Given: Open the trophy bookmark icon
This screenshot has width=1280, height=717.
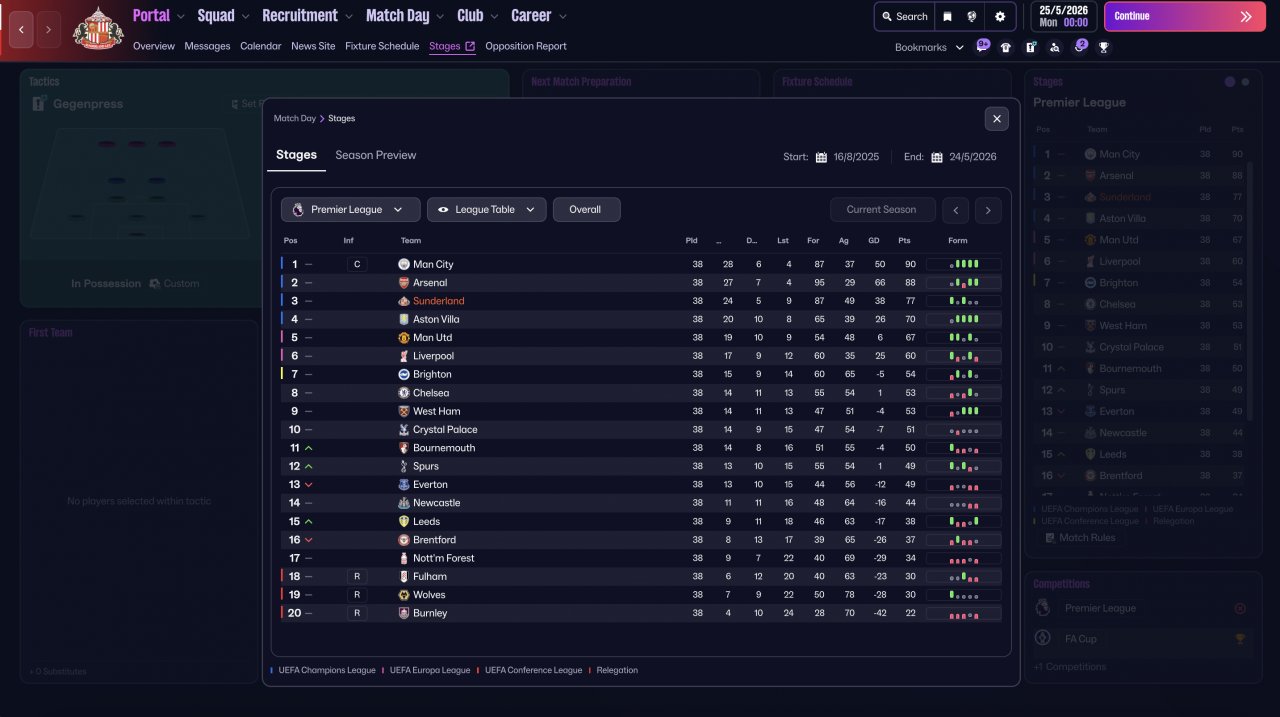Looking at the screenshot, I should (x=1104, y=47).
